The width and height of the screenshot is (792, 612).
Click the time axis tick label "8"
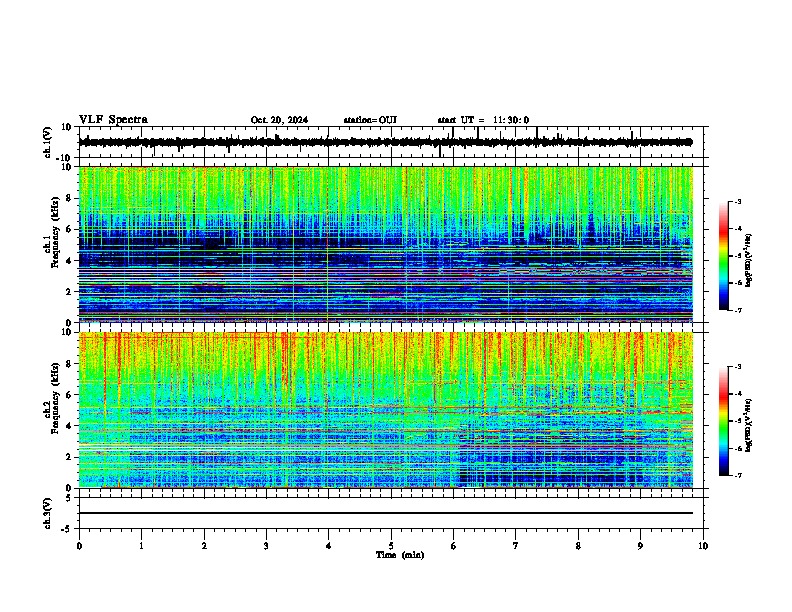578,546
